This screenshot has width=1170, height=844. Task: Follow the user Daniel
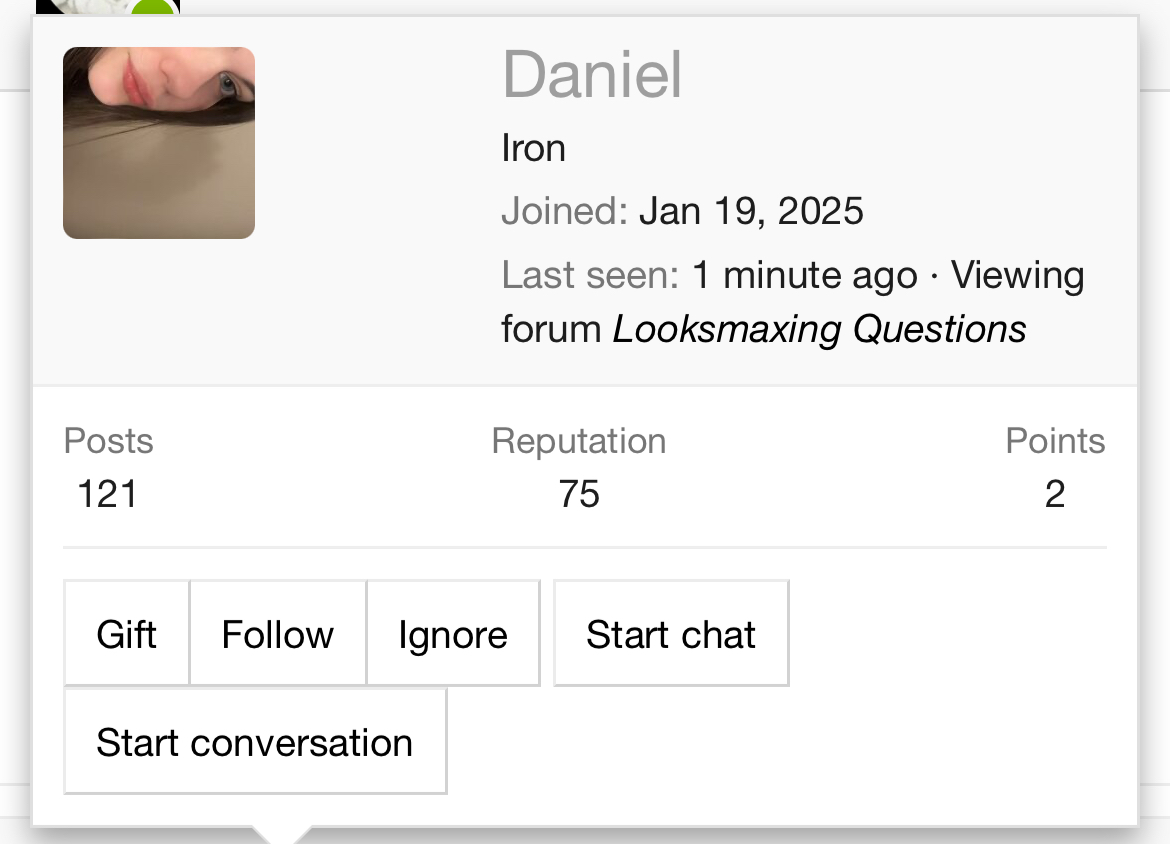coord(278,634)
